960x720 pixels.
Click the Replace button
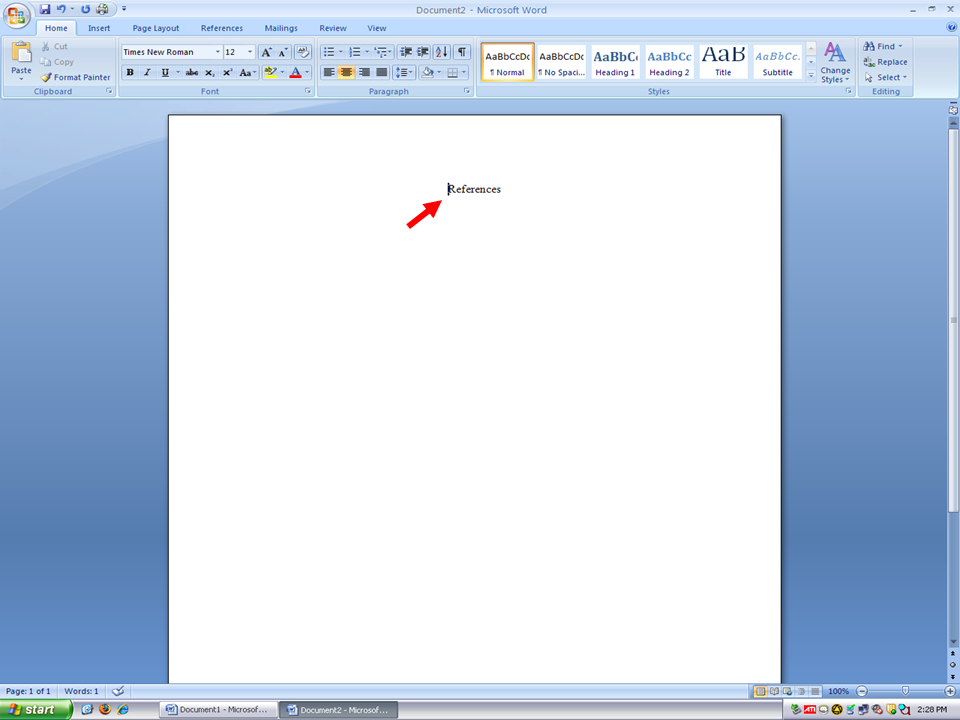(885, 62)
